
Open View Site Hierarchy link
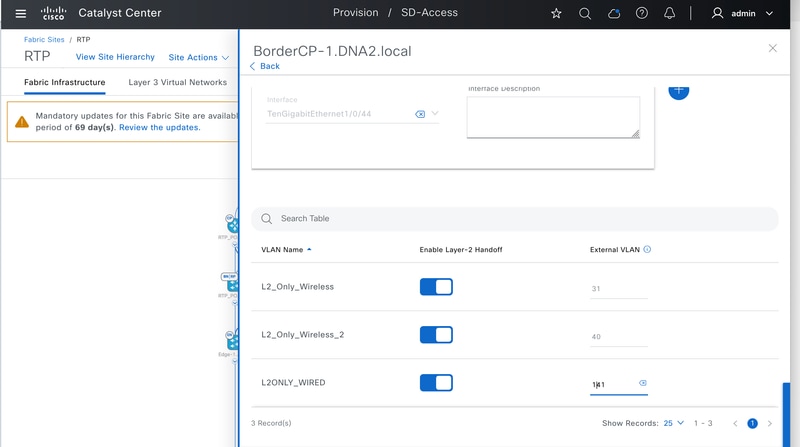[x=115, y=57]
